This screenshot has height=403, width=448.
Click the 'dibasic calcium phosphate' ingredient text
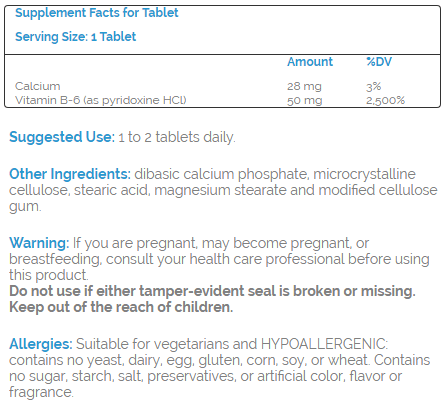pyautogui.click(x=221, y=174)
